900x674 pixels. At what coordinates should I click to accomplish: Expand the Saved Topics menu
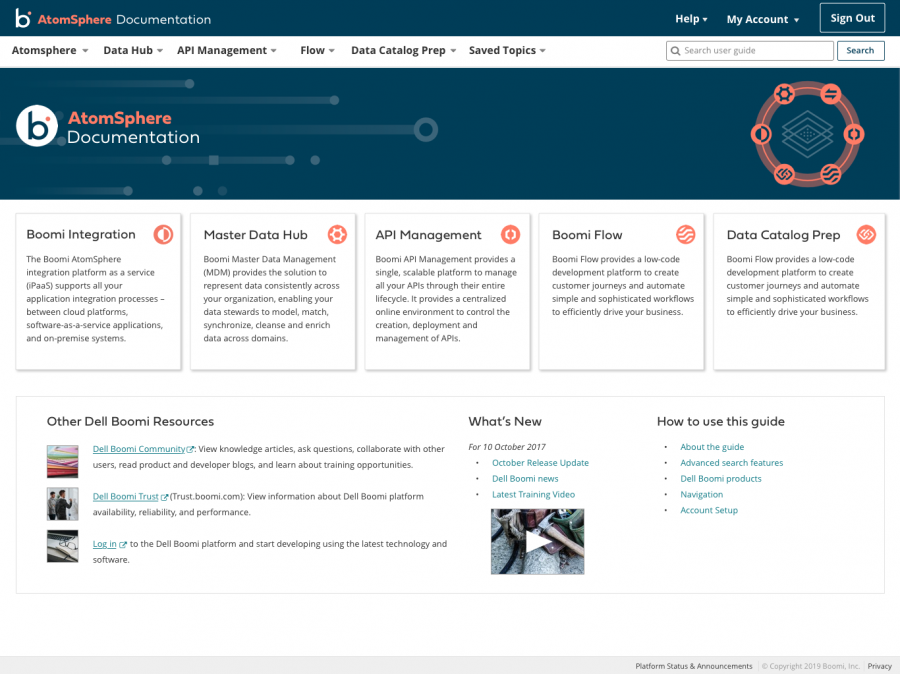(x=507, y=51)
